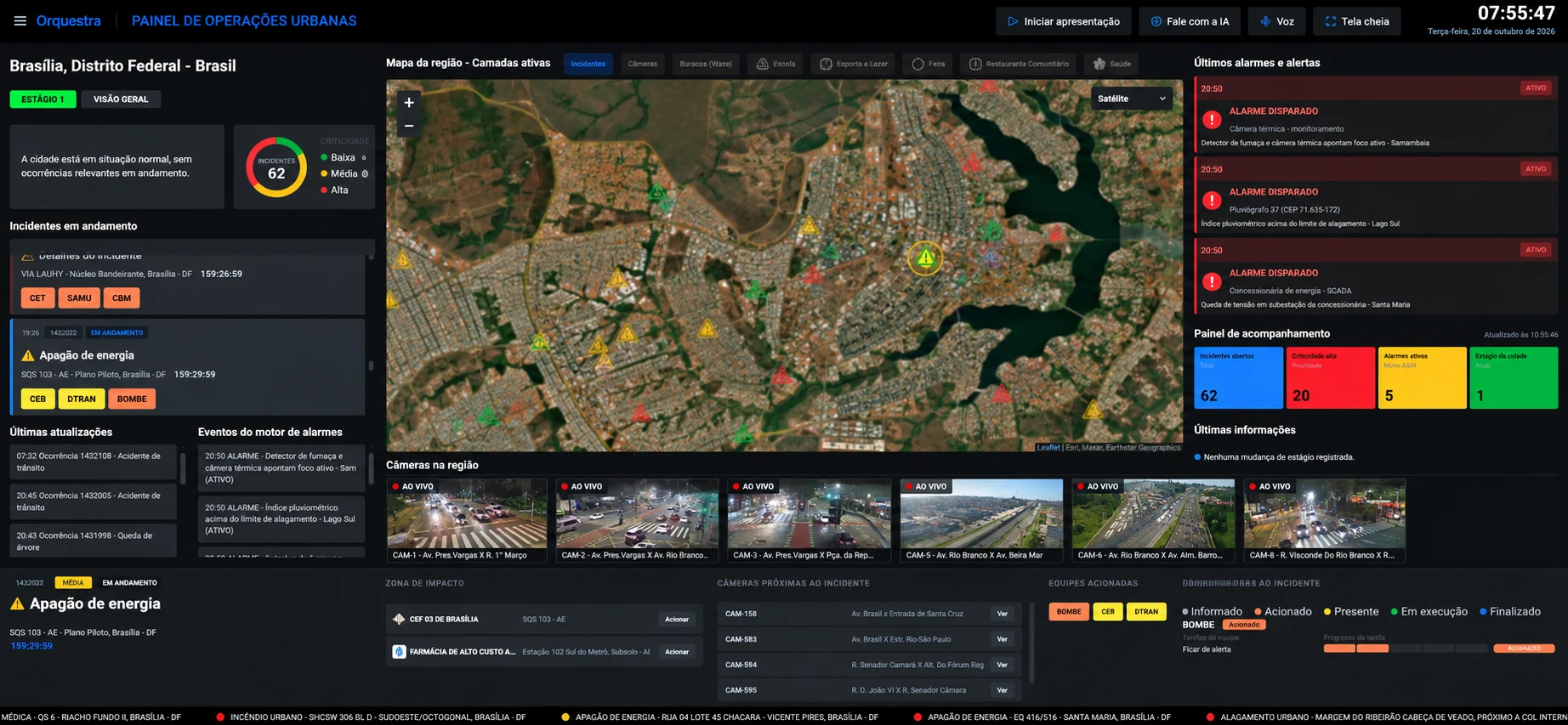Click the warning icon on the Apagão de energia incident card

tap(28, 355)
